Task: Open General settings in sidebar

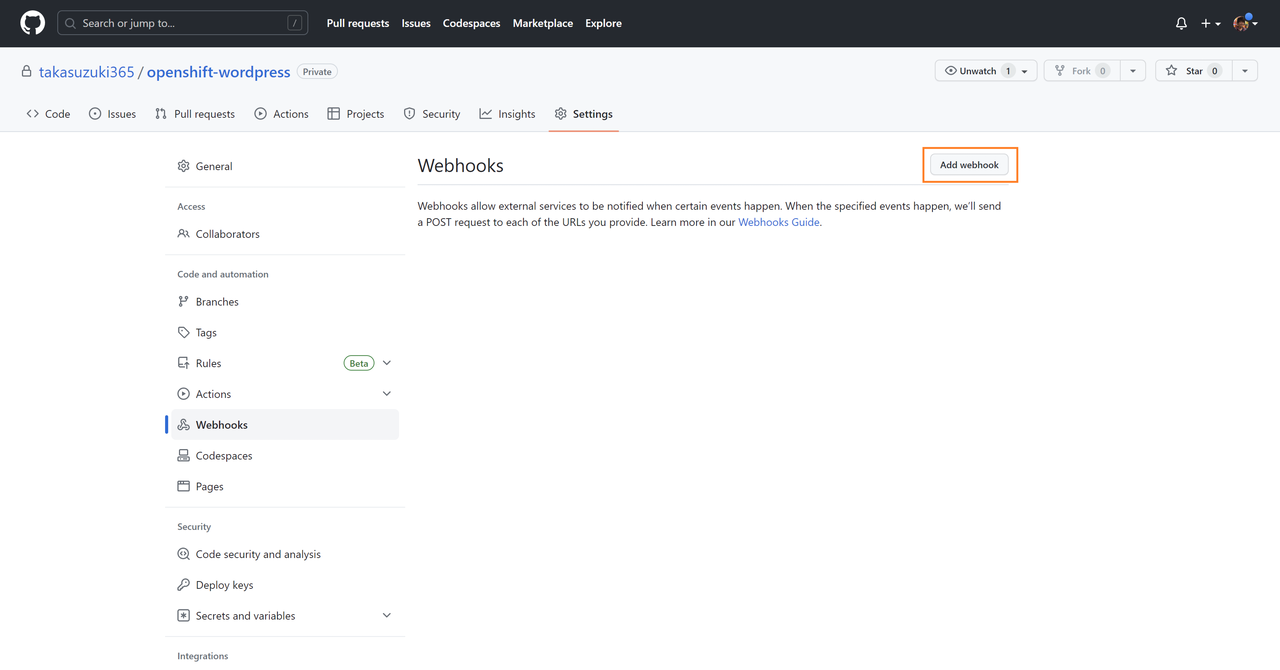Action: point(285,166)
